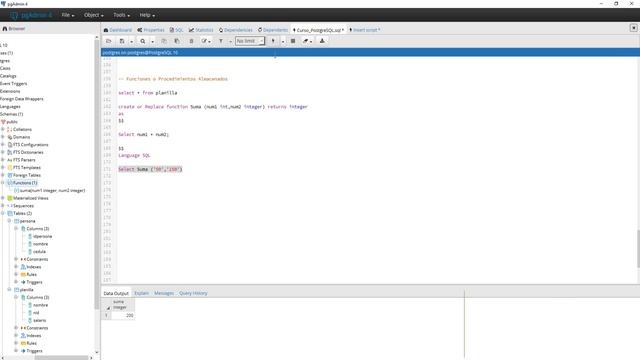Open the File menu
The image size is (640, 360).
click(68, 15)
